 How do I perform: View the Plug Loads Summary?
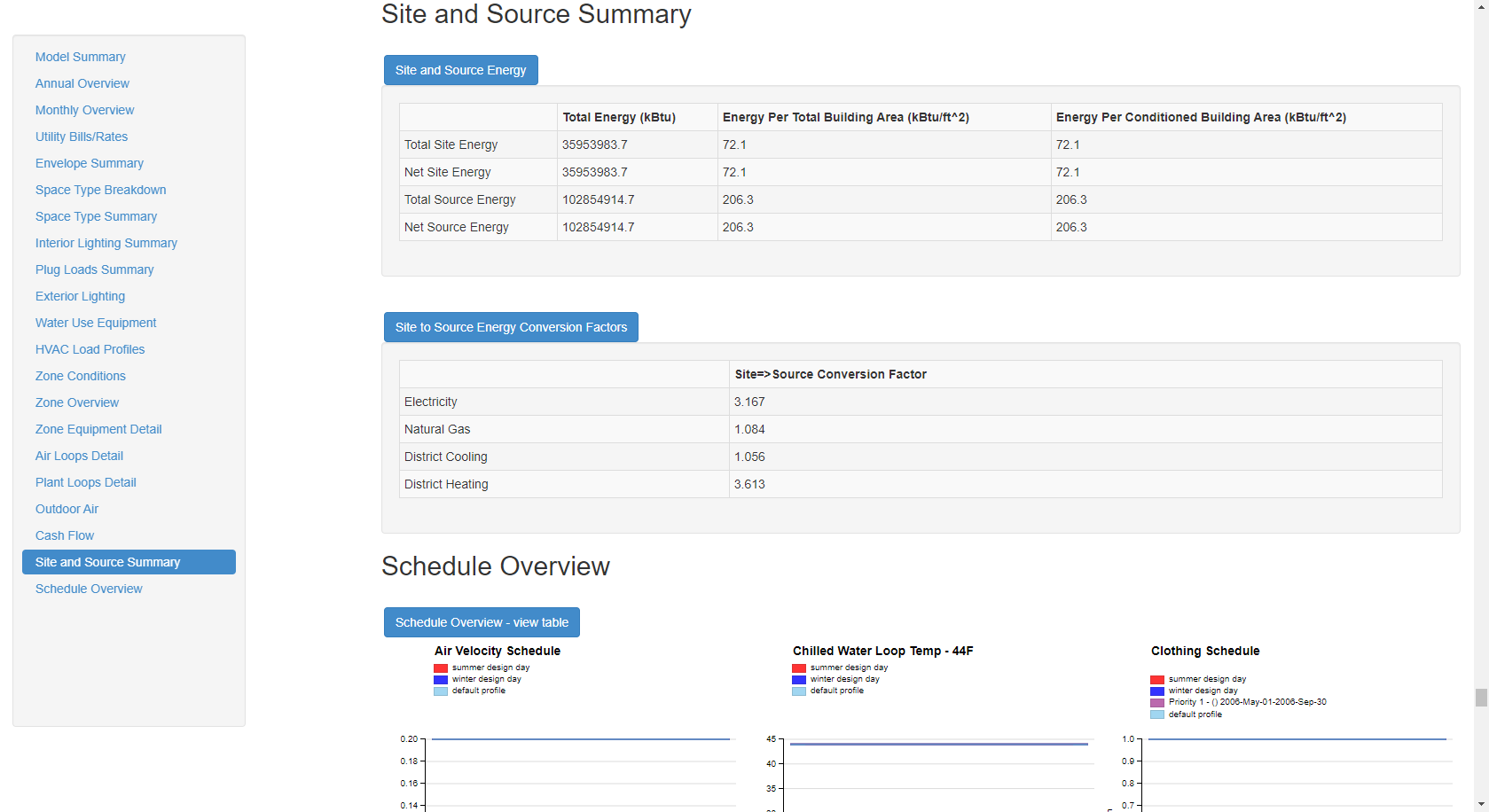94,269
